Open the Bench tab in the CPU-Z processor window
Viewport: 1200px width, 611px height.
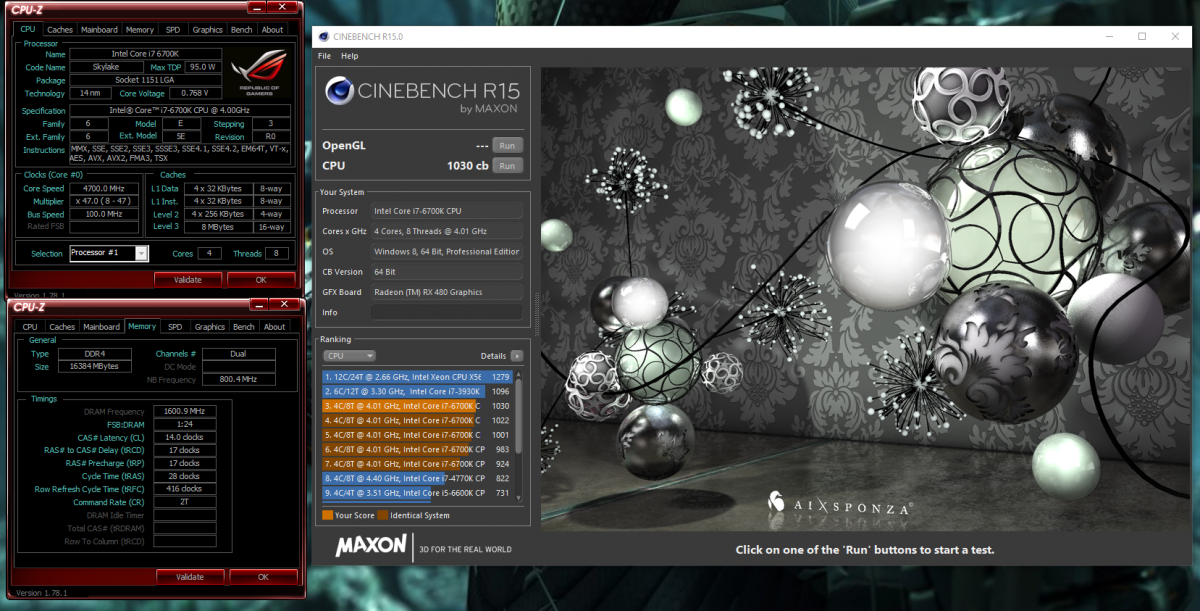point(242,30)
